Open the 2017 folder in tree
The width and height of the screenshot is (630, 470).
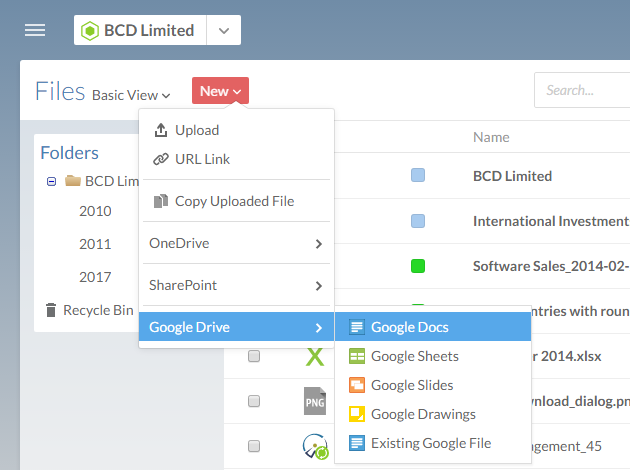(x=96, y=277)
